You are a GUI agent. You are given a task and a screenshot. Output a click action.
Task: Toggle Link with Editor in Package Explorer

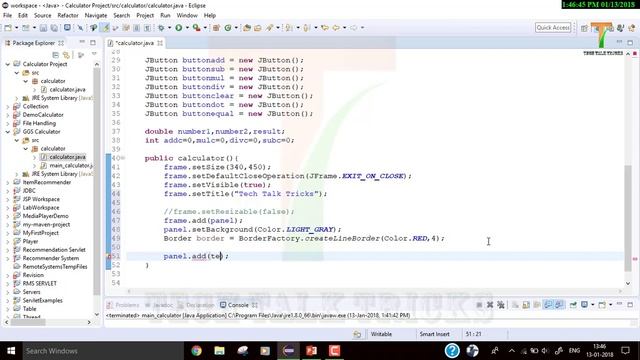click(x=66, y=55)
